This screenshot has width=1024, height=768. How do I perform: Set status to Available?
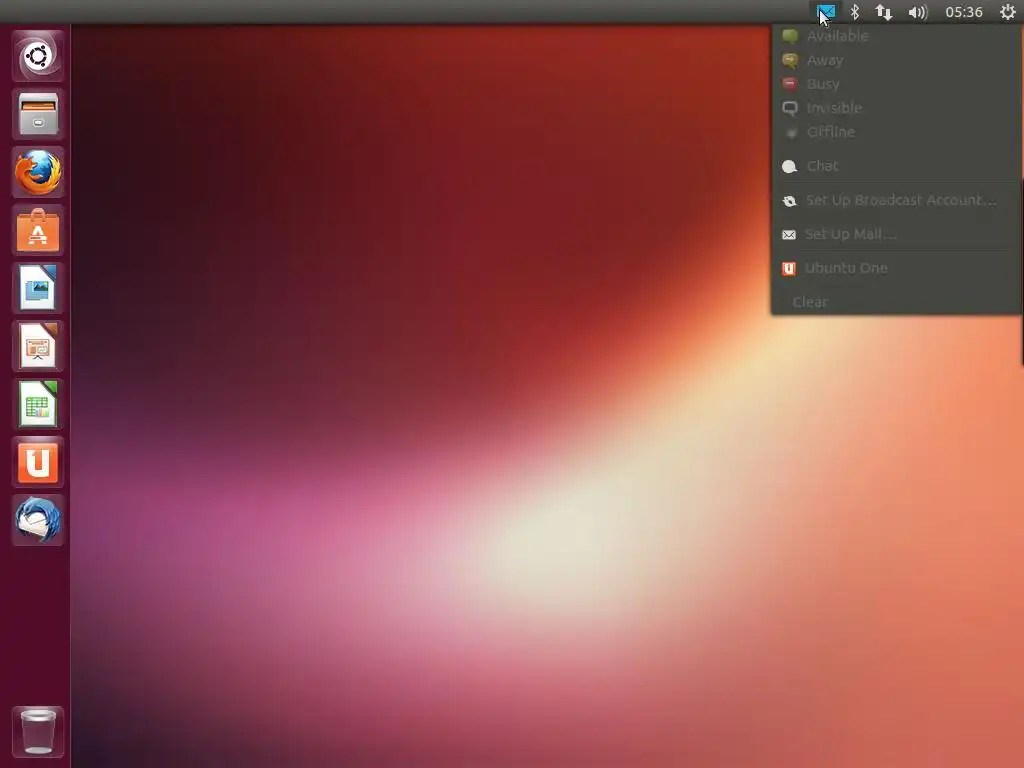[x=896, y=36]
